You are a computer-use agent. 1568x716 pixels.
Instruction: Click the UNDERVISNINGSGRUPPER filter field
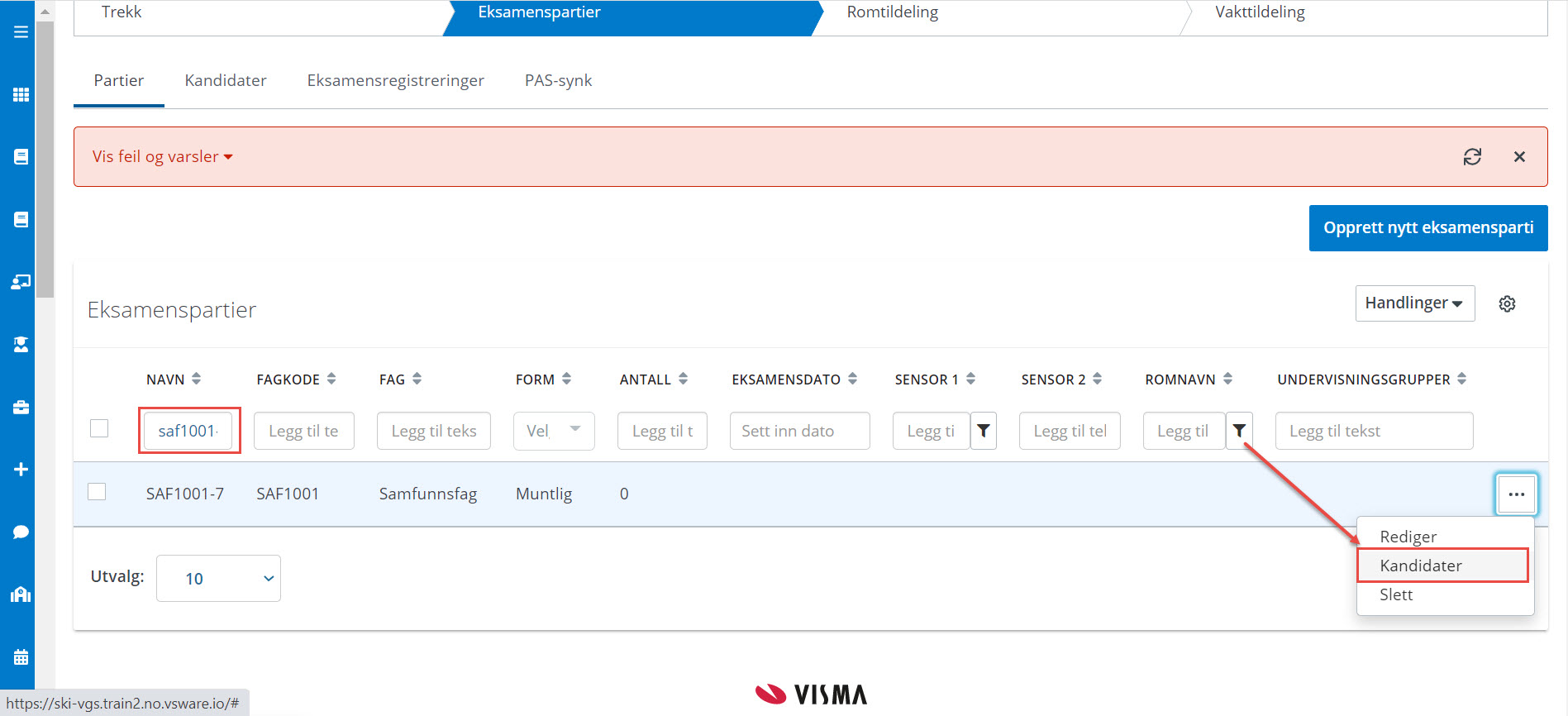[1374, 431]
